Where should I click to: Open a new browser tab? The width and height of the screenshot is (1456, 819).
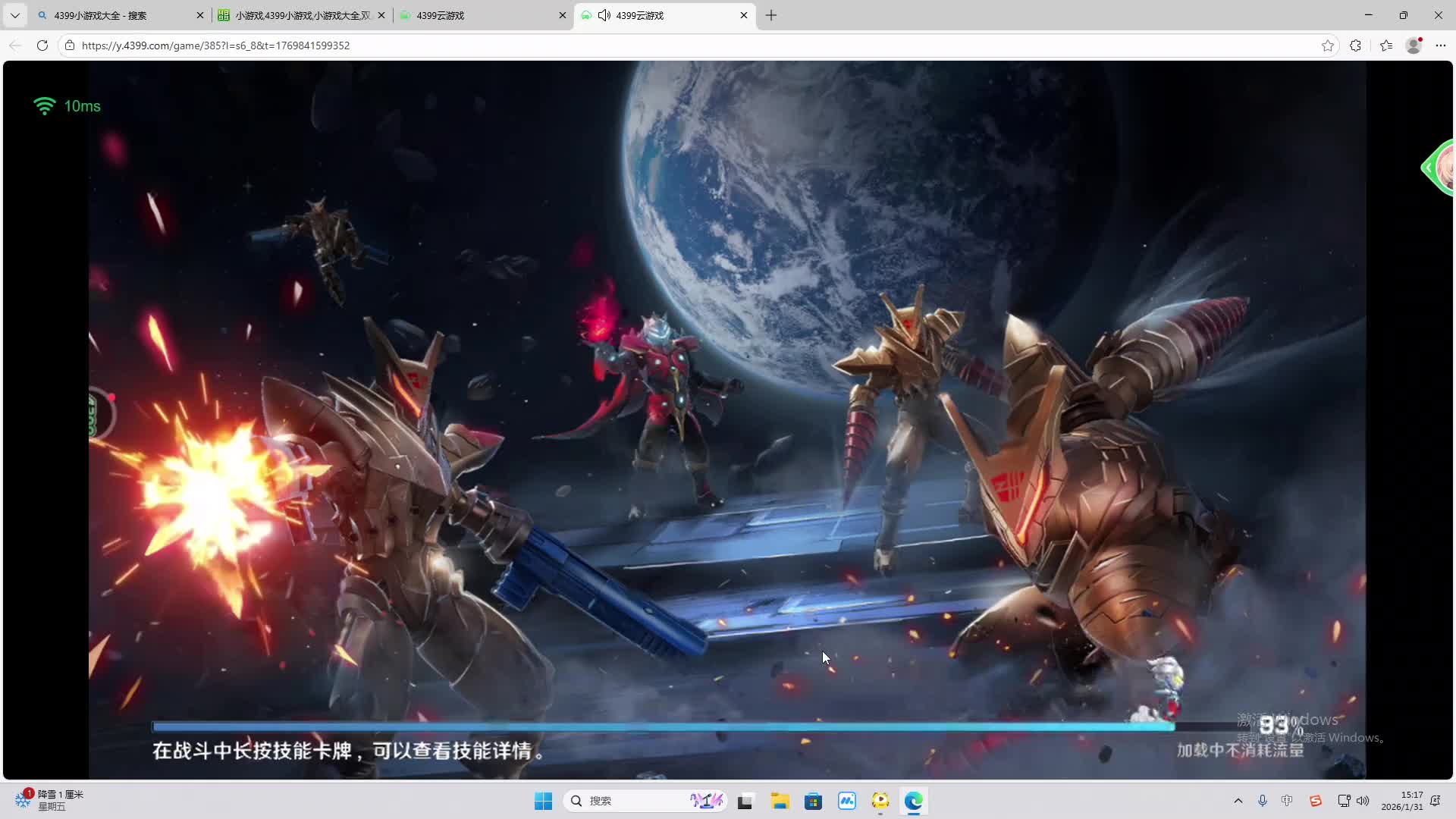(771, 15)
